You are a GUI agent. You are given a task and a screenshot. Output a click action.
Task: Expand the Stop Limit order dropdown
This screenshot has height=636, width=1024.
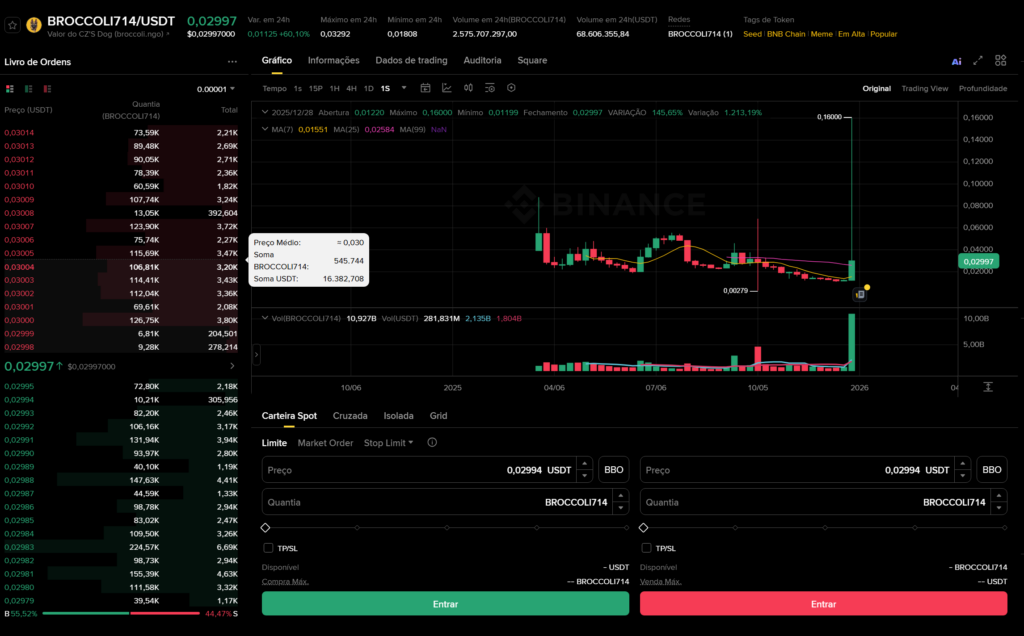(388, 443)
